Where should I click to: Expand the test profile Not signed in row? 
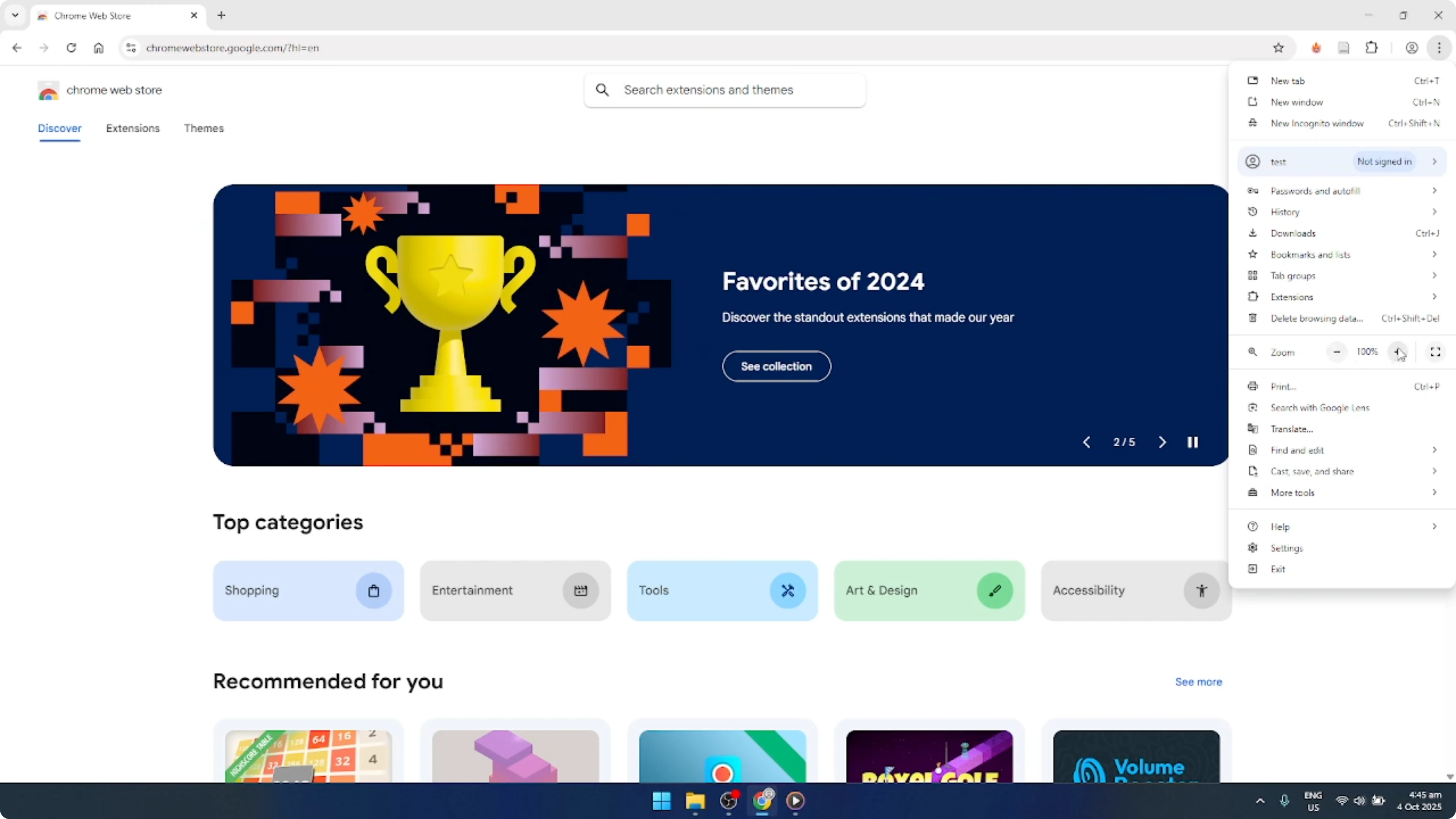pyautogui.click(x=1342, y=162)
